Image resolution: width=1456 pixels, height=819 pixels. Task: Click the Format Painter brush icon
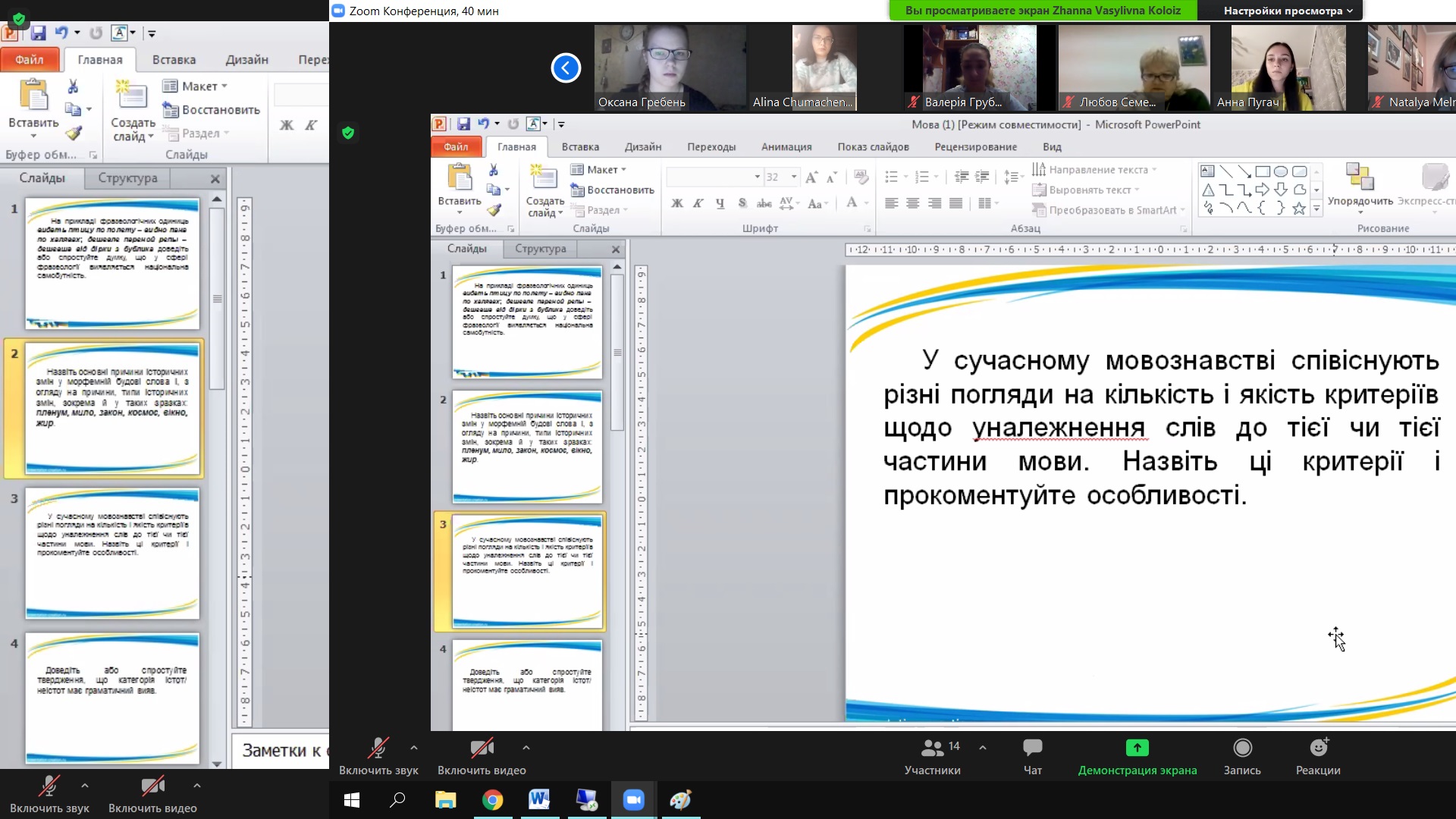[x=73, y=133]
